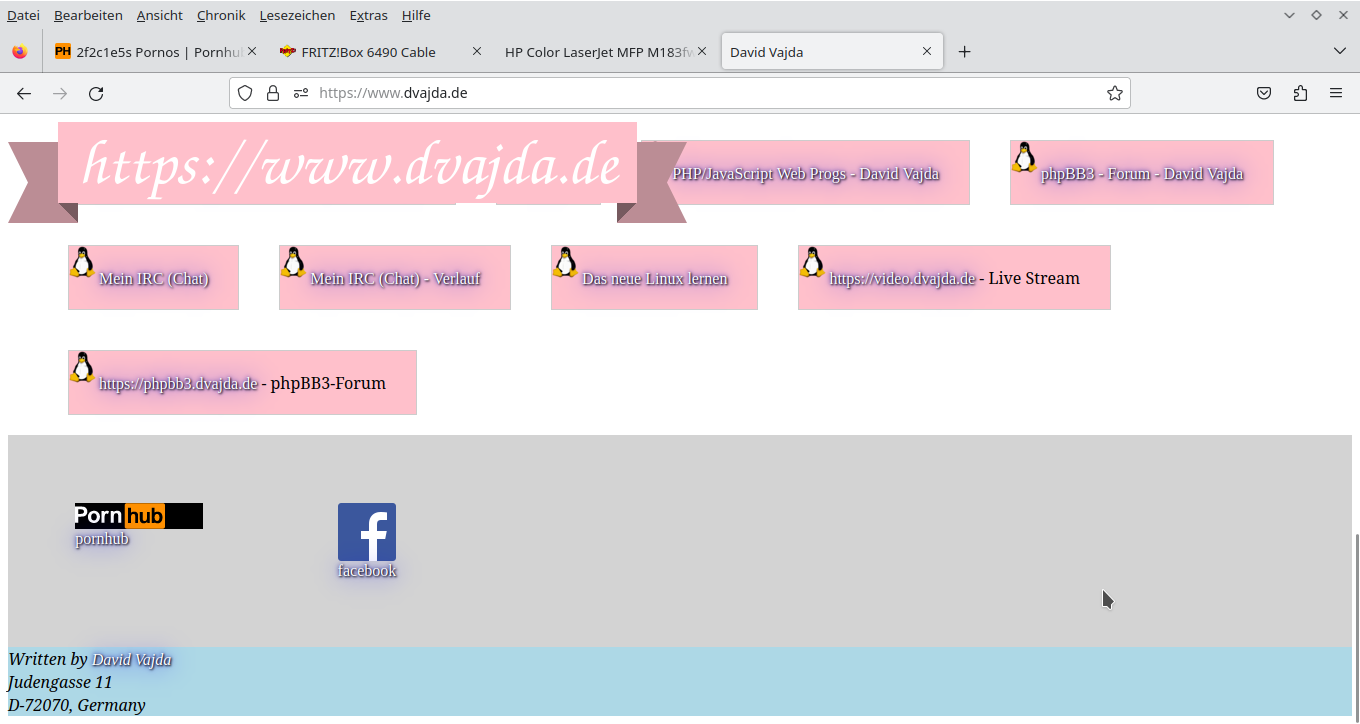Viewport: 1360px width, 724px height.
Task: Open the Lesezeichen menu
Action: coord(297,15)
